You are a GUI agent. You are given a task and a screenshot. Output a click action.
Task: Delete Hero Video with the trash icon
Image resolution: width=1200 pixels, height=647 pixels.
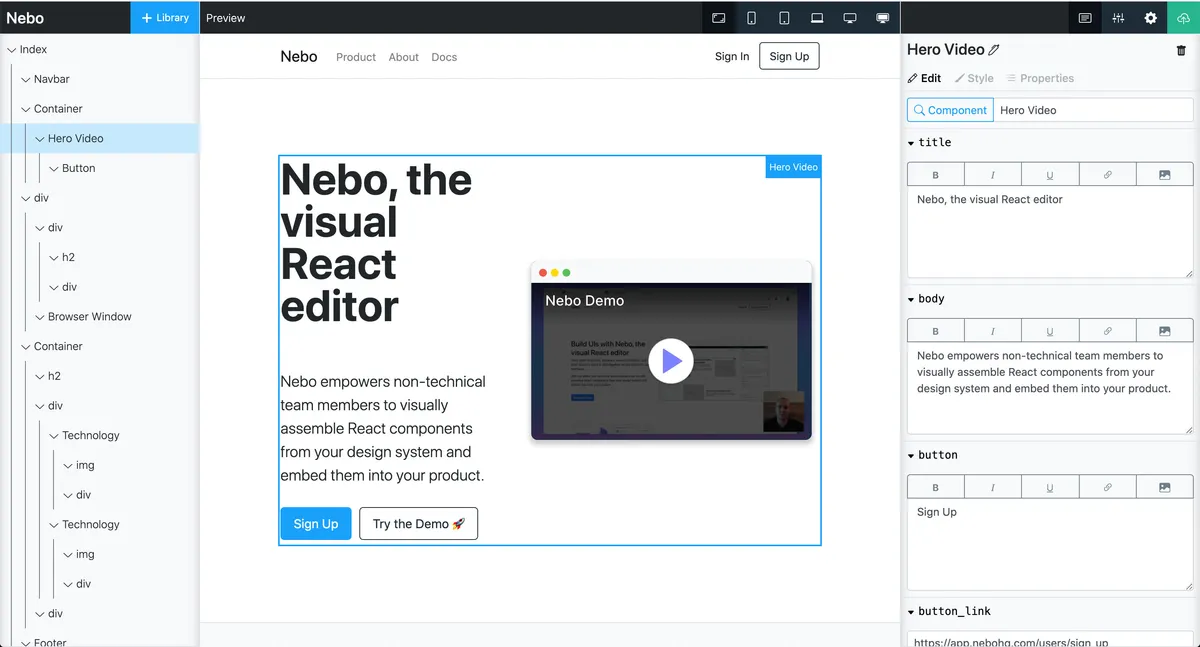point(1181,50)
